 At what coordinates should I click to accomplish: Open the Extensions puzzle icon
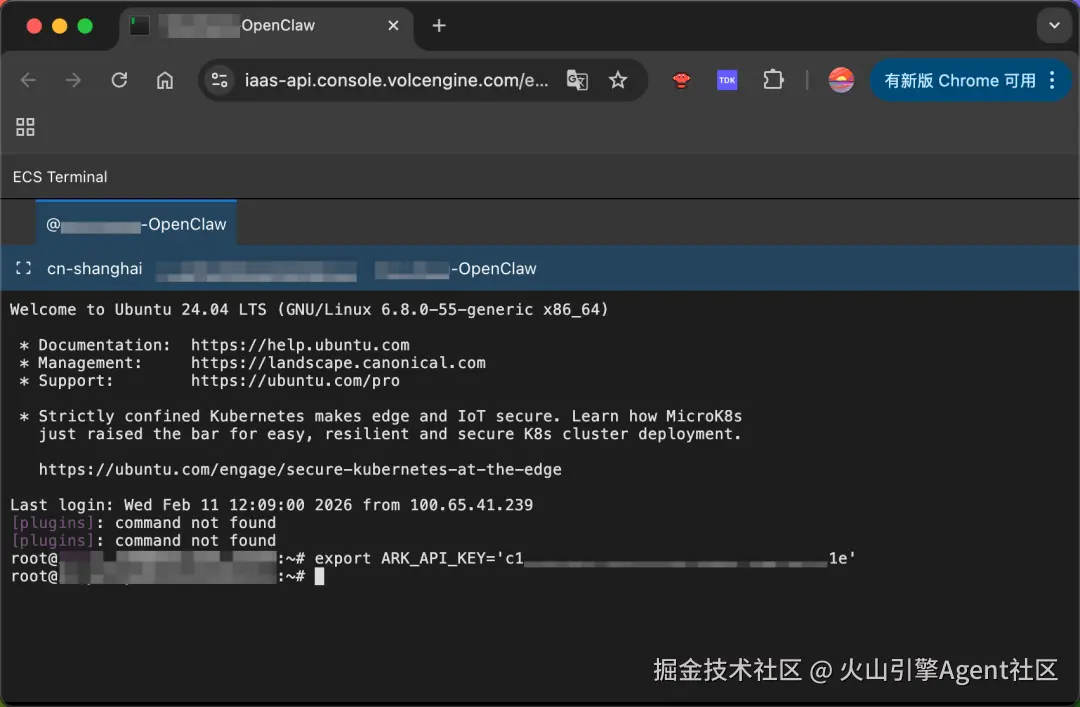point(773,81)
